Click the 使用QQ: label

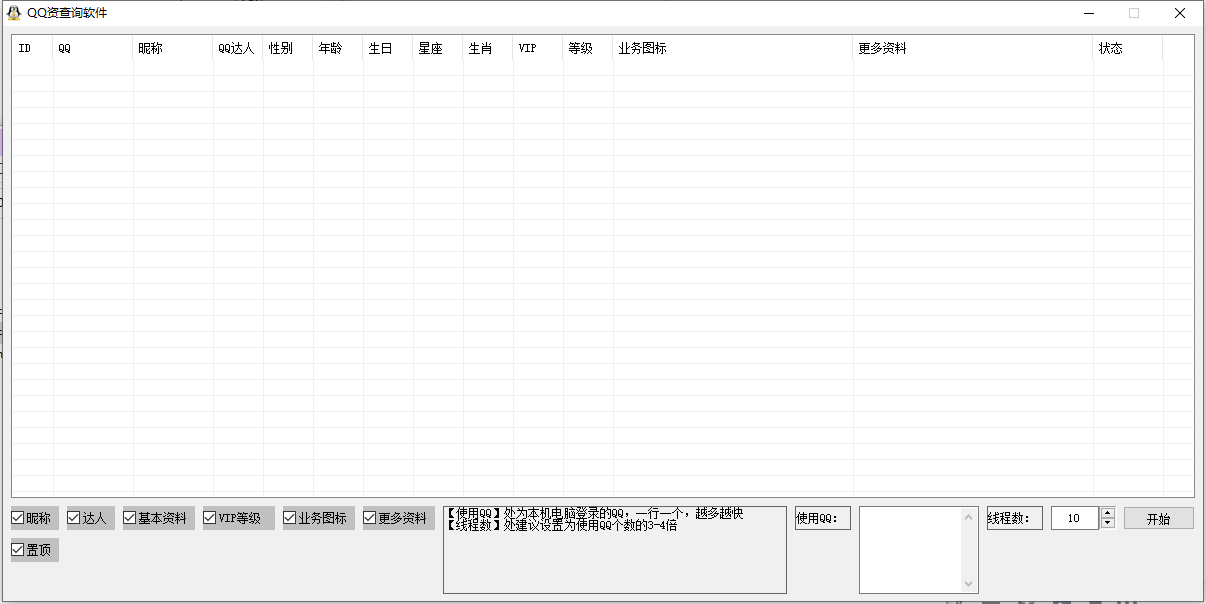pos(823,518)
